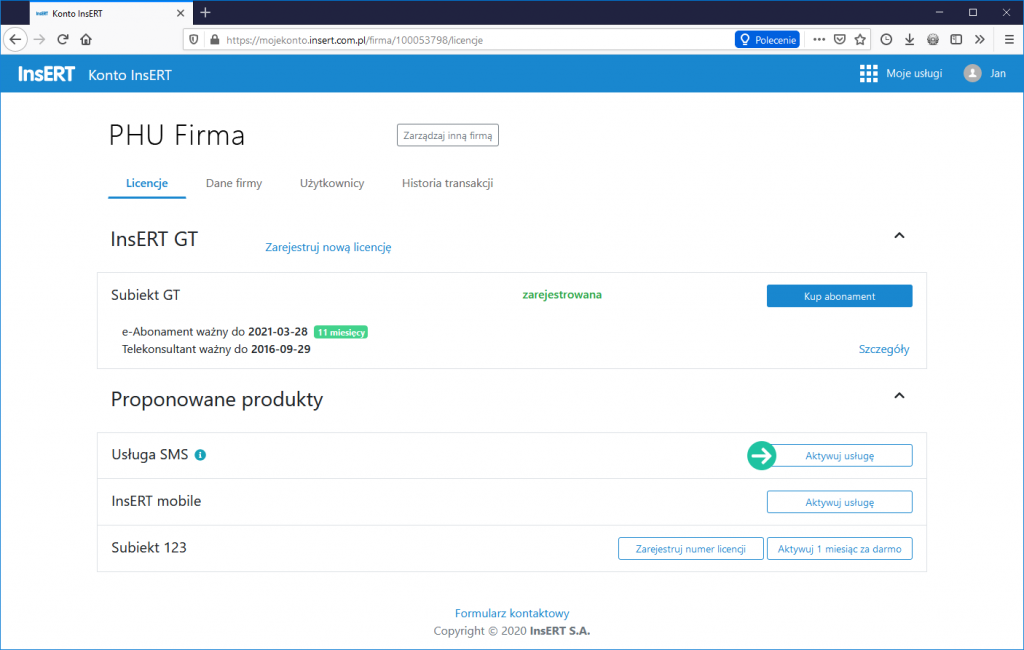Click Aktywuj usługę for Usługa SMS
This screenshot has width=1024, height=650.
point(839,456)
